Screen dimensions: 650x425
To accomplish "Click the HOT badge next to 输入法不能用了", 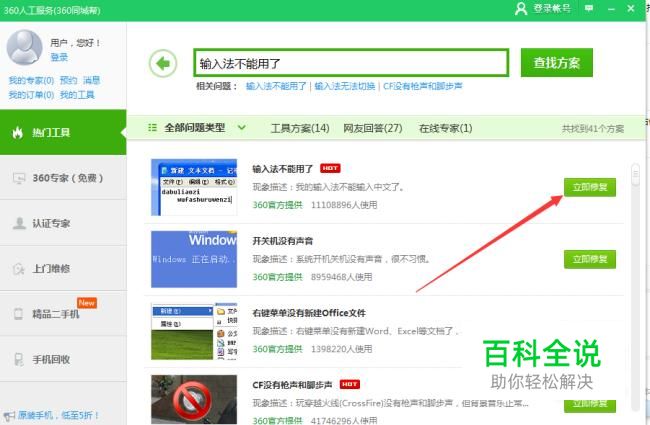I will pyautogui.click(x=330, y=168).
